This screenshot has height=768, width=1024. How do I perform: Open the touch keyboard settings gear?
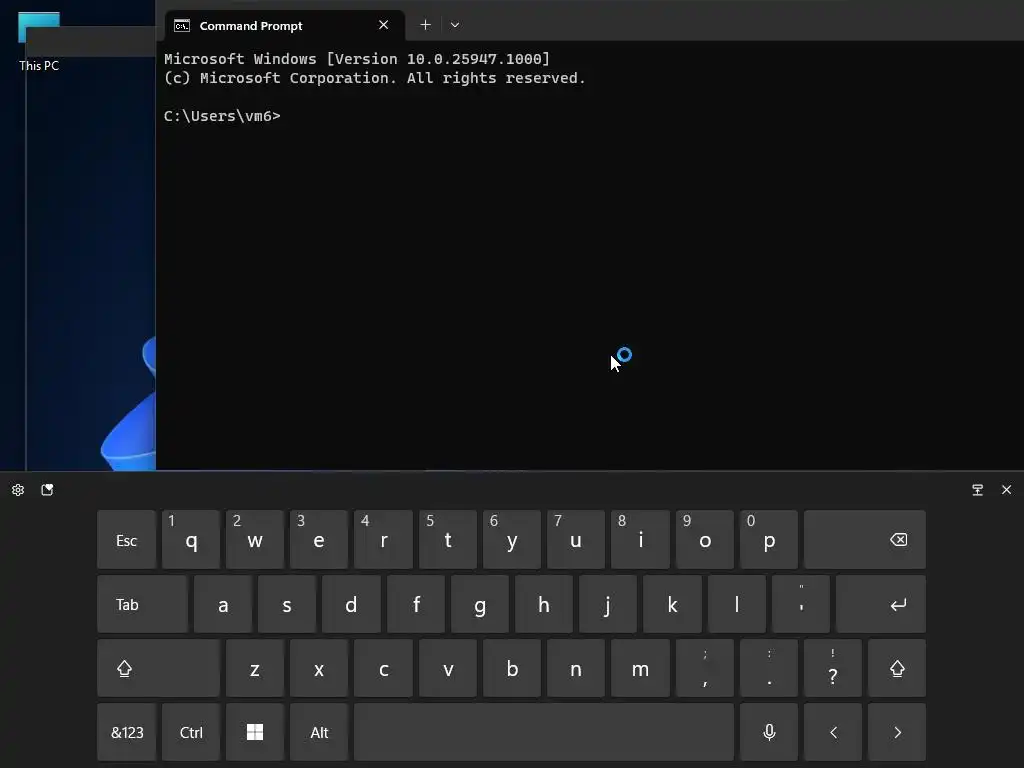18,490
